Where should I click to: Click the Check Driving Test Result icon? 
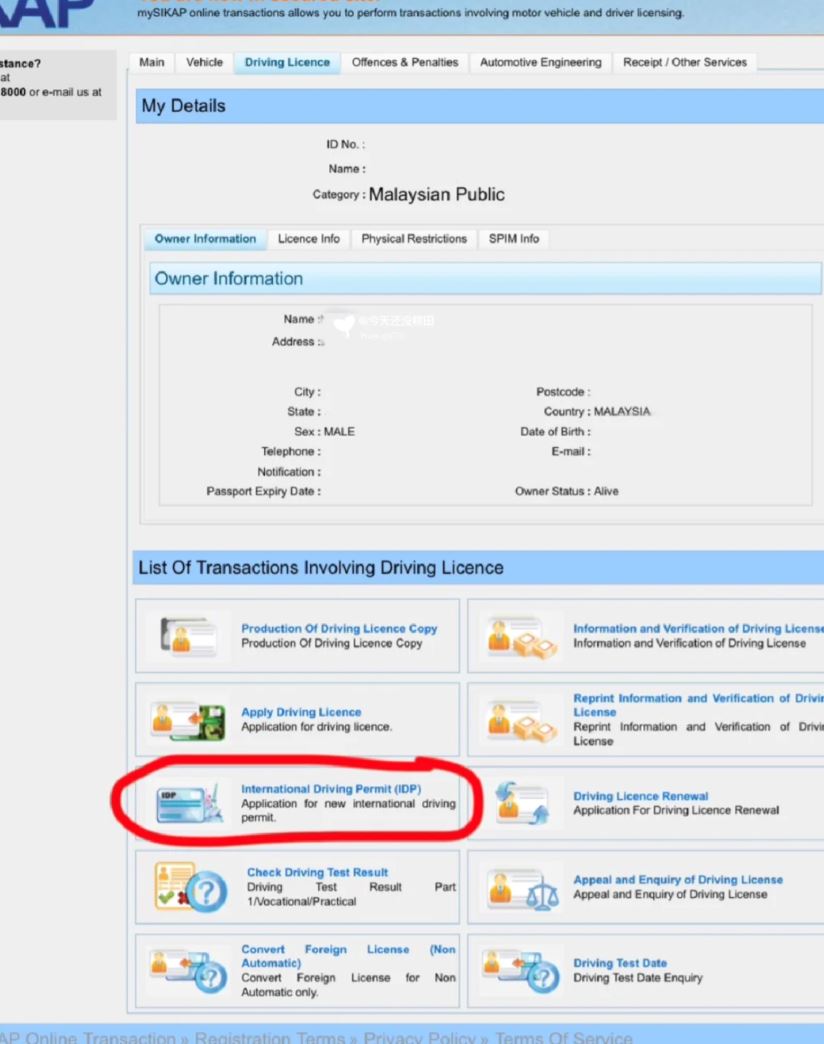click(190, 887)
